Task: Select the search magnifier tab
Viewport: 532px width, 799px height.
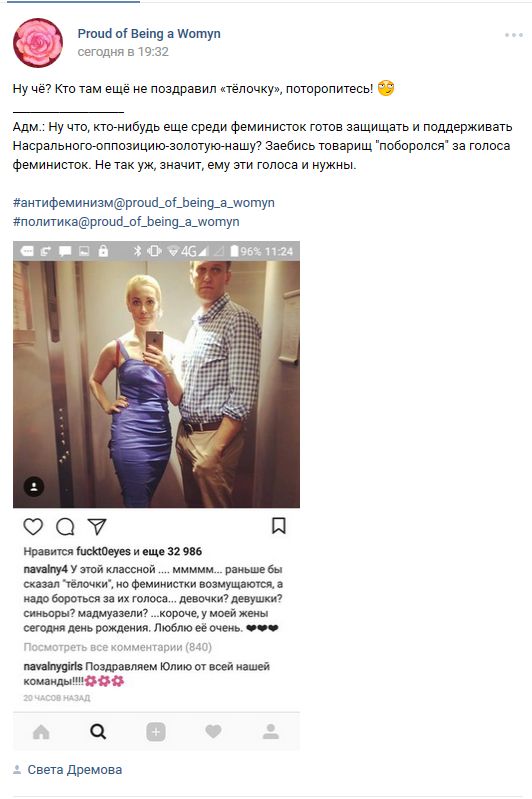Action: pyautogui.click(x=98, y=732)
